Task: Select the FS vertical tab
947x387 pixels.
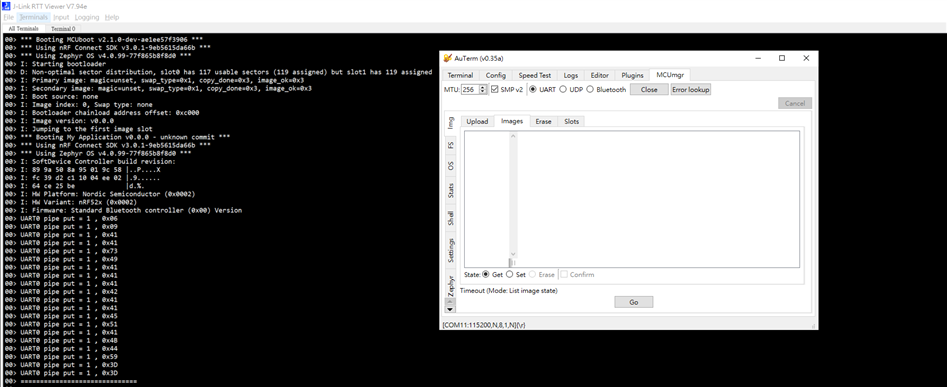Action: [x=450, y=145]
